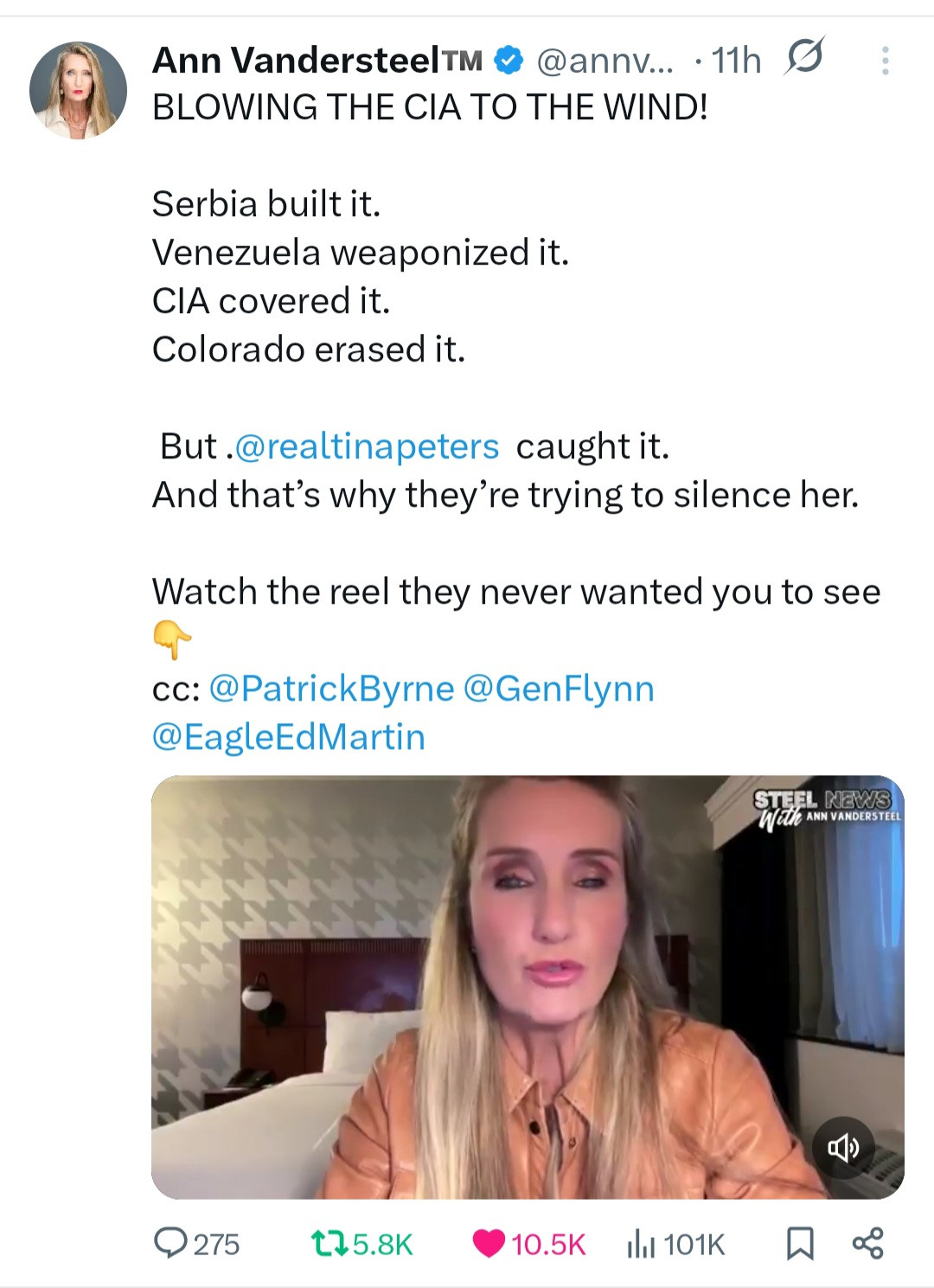Open the tweet text "BLOWING THE CIA TO THE WIND!"
Image resolution: width=934 pixels, height=1288 pixels.
(x=430, y=108)
